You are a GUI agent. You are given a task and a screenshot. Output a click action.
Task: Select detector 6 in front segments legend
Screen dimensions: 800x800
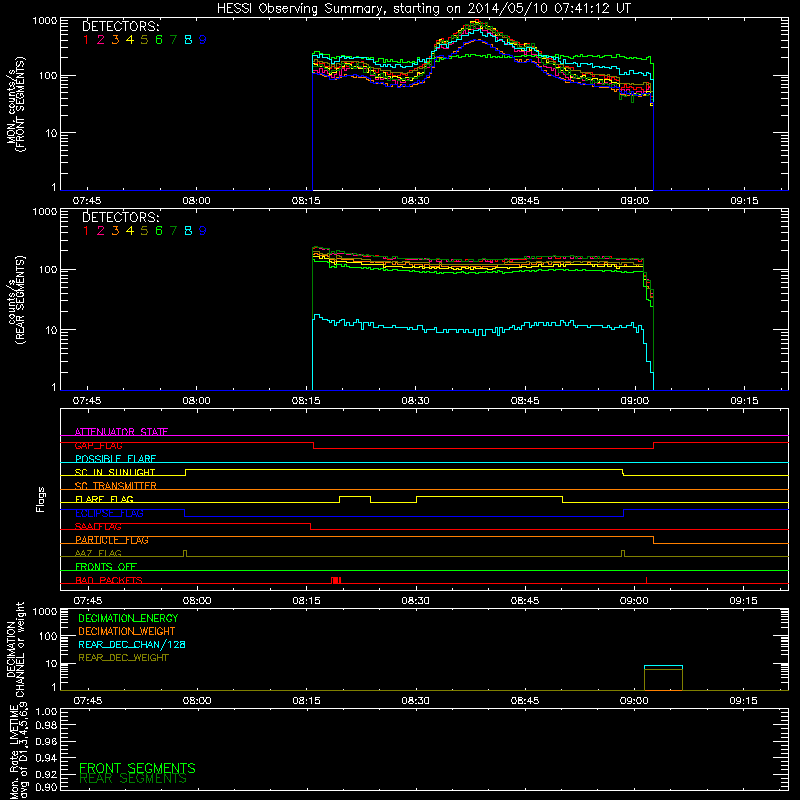[x=159, y=40]
